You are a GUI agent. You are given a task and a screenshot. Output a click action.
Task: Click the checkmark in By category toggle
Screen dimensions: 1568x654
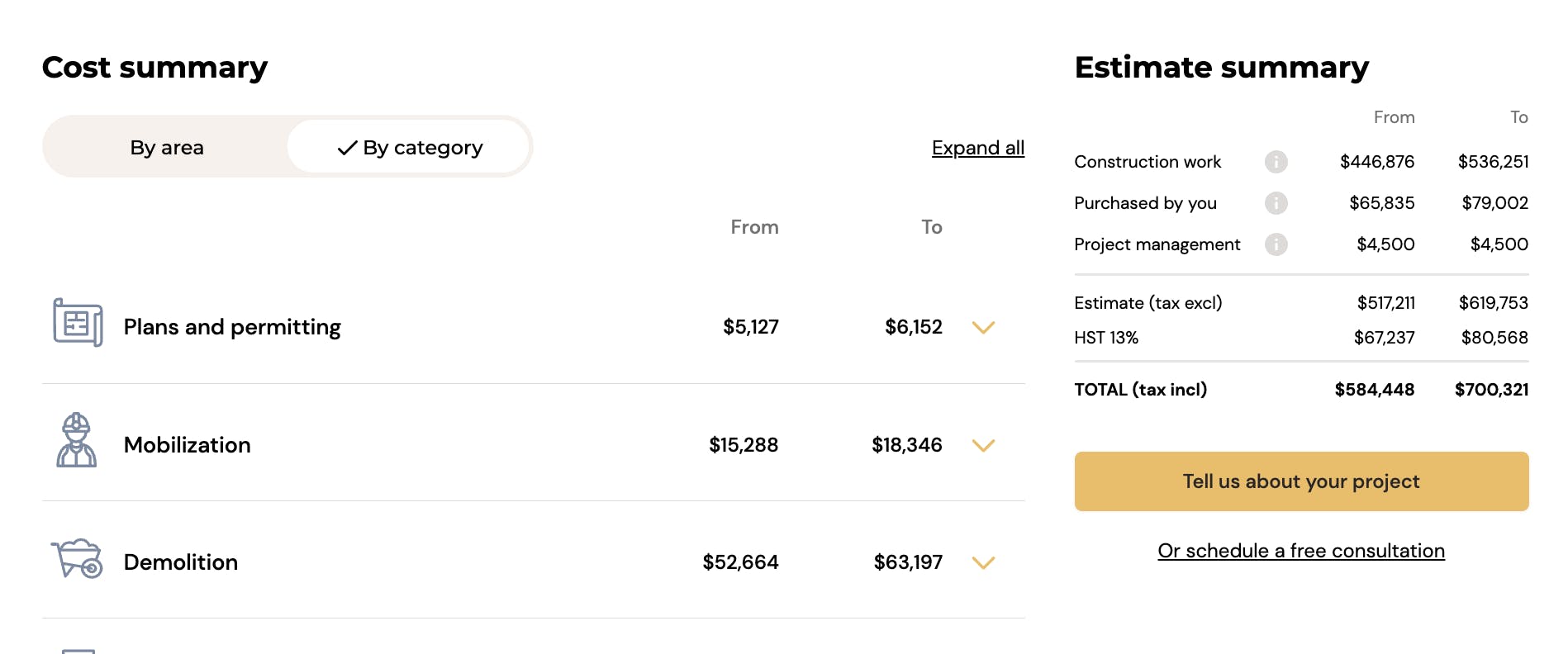347,148
